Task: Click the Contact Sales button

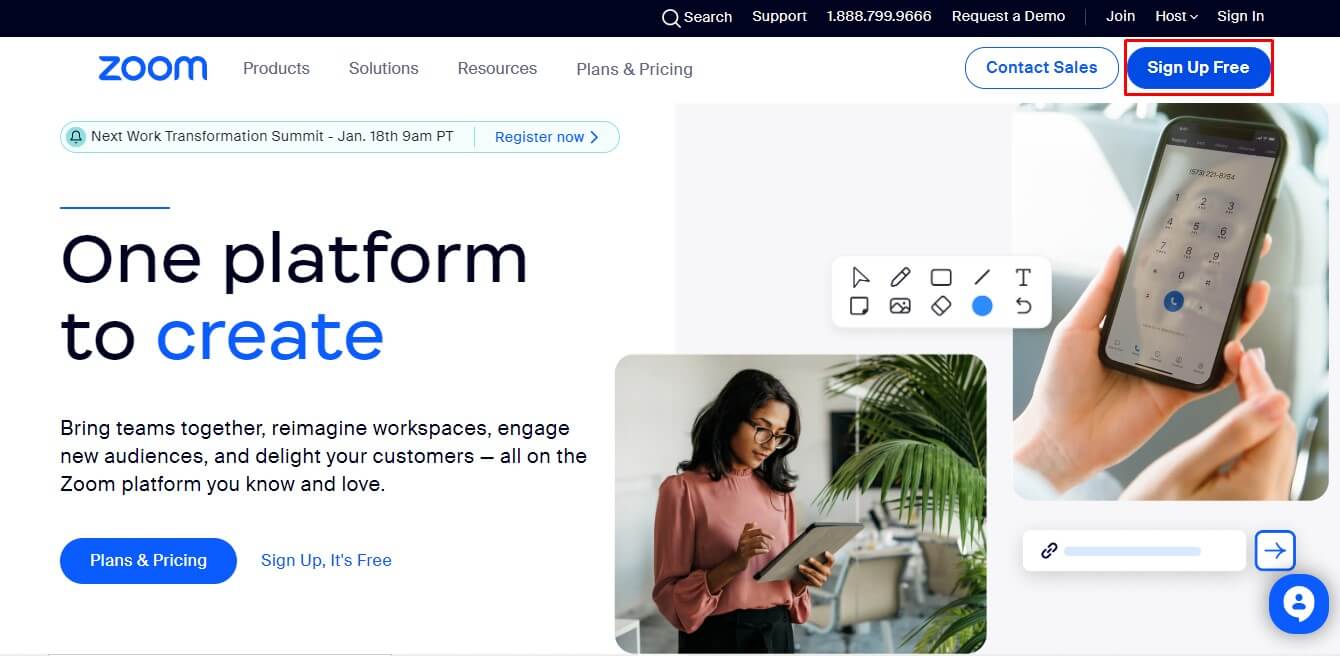Action: [x=1041, y=68]
